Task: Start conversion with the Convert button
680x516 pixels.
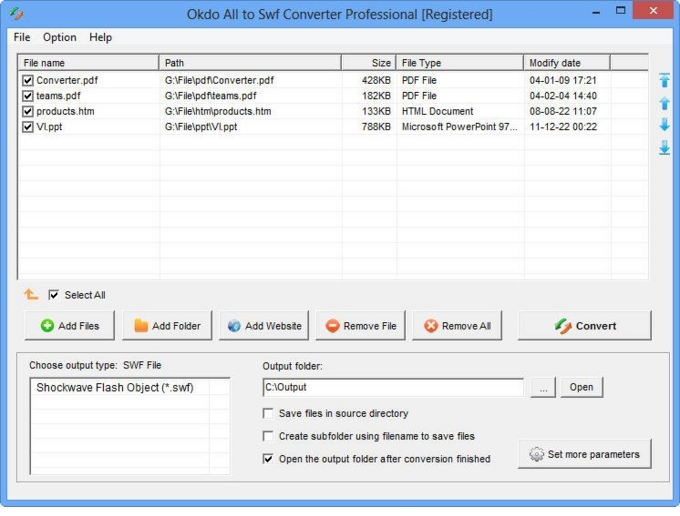Action: [585, 325]
